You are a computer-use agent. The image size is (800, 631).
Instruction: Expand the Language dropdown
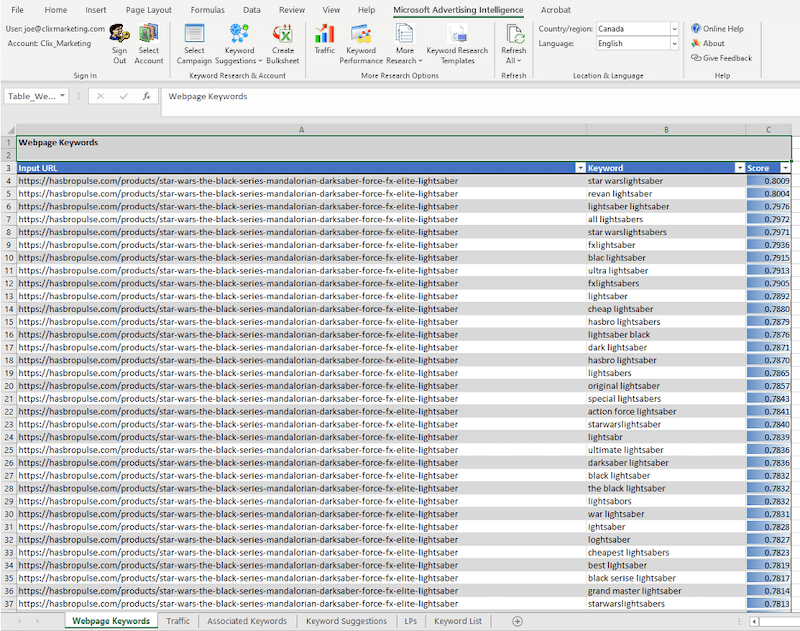click(x=674, y=43)
